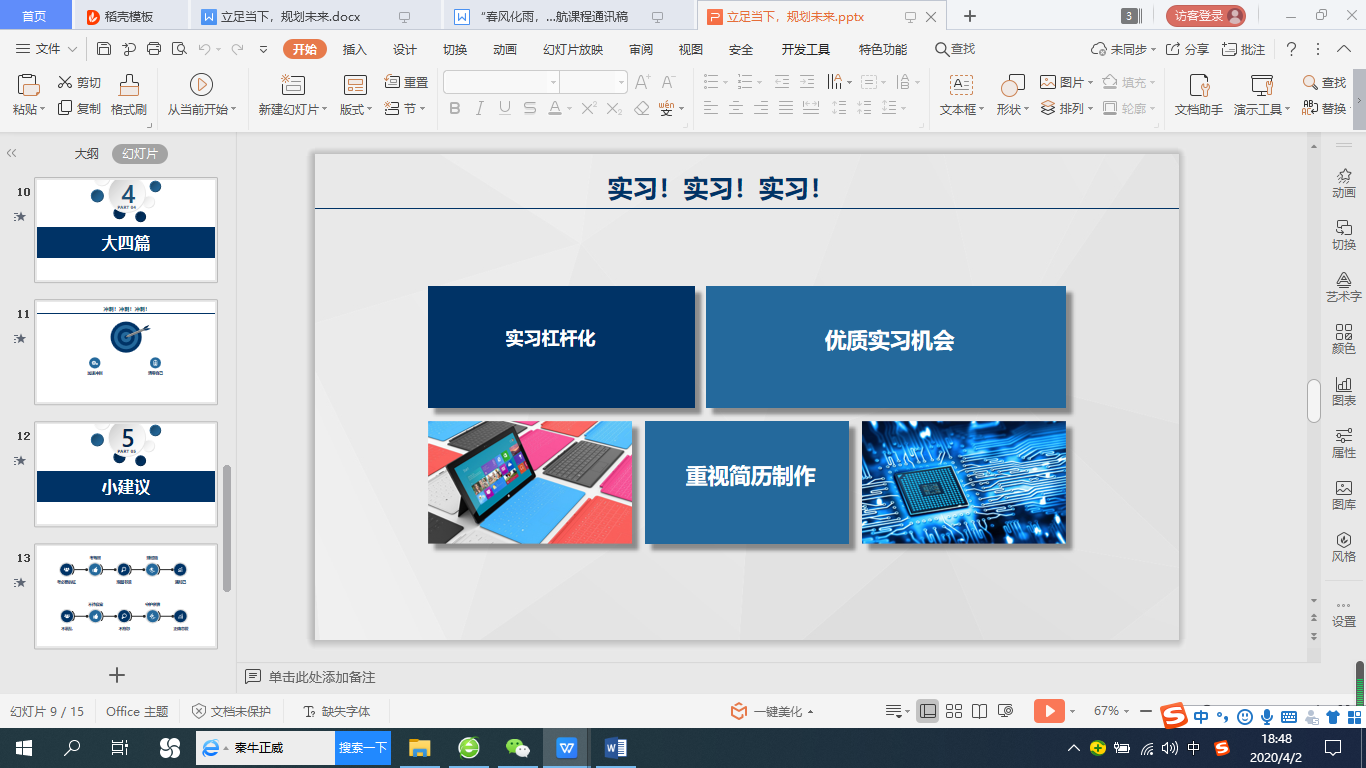Open Transition (切换) pane in right sidebar
This screenshot has width=1366, height=768.
[x=1344, y=234]
